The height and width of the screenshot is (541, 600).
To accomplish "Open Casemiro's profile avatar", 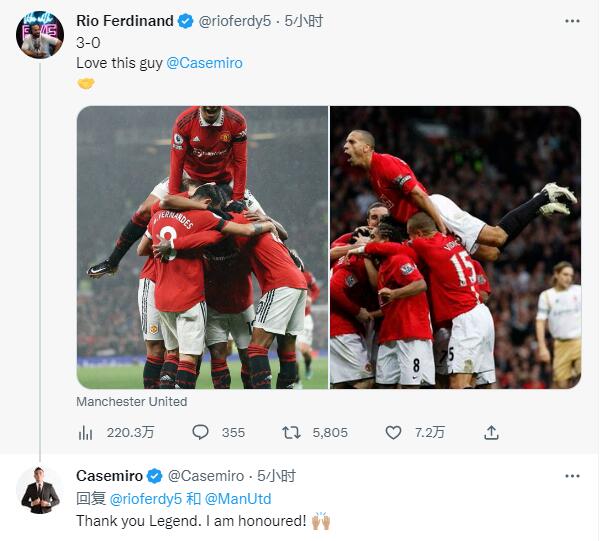I will point(40,490).
